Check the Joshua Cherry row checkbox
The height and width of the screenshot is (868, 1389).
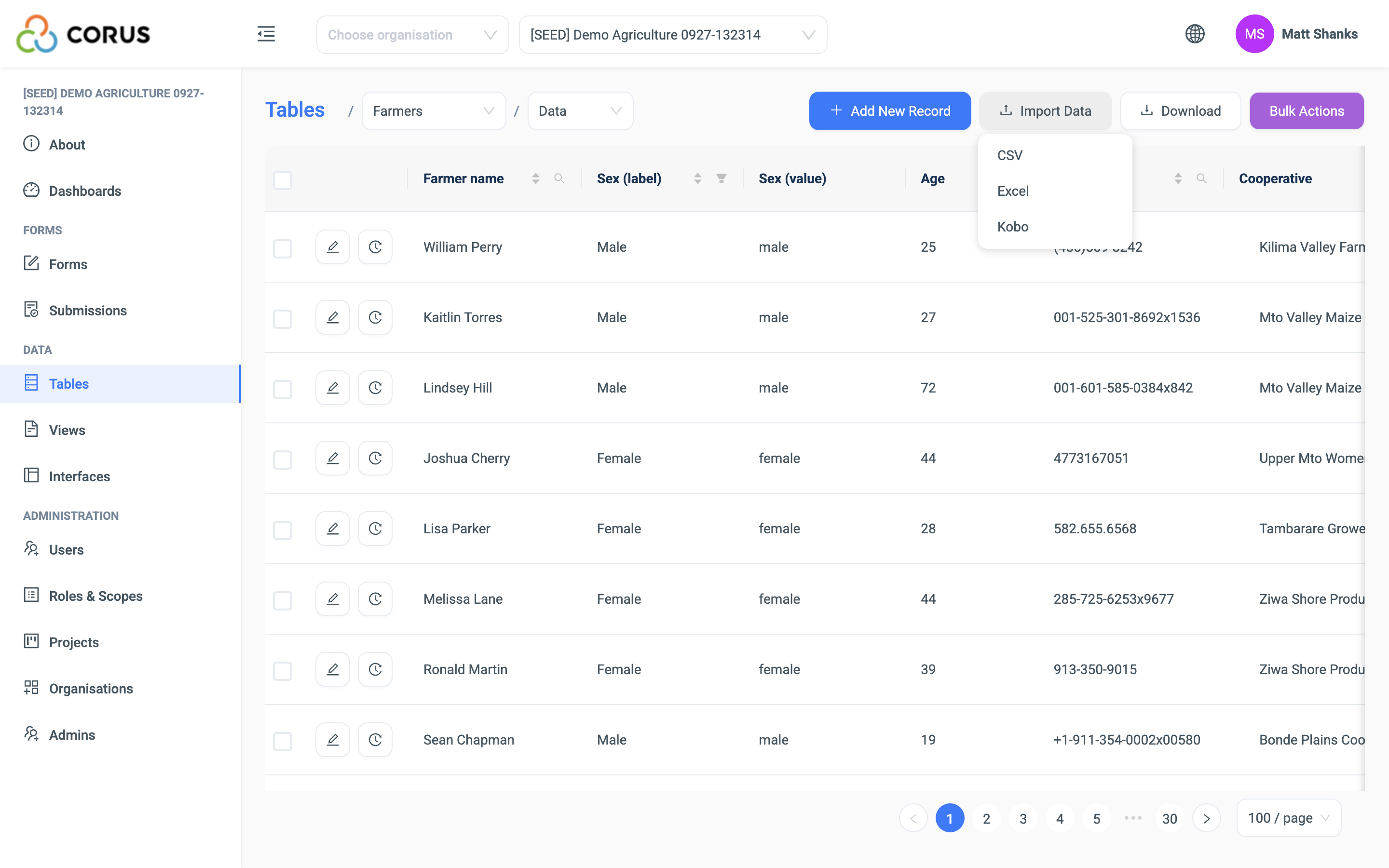pos(283,460)
